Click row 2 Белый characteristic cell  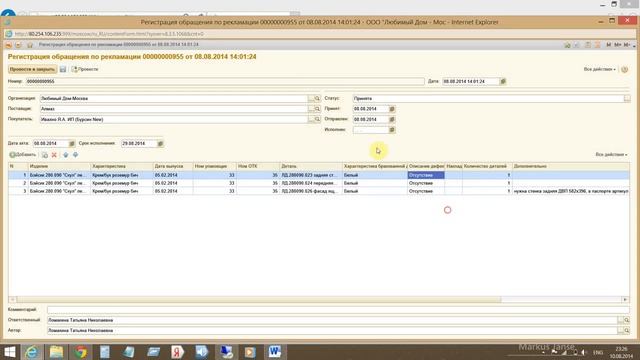tap(374, 183)
